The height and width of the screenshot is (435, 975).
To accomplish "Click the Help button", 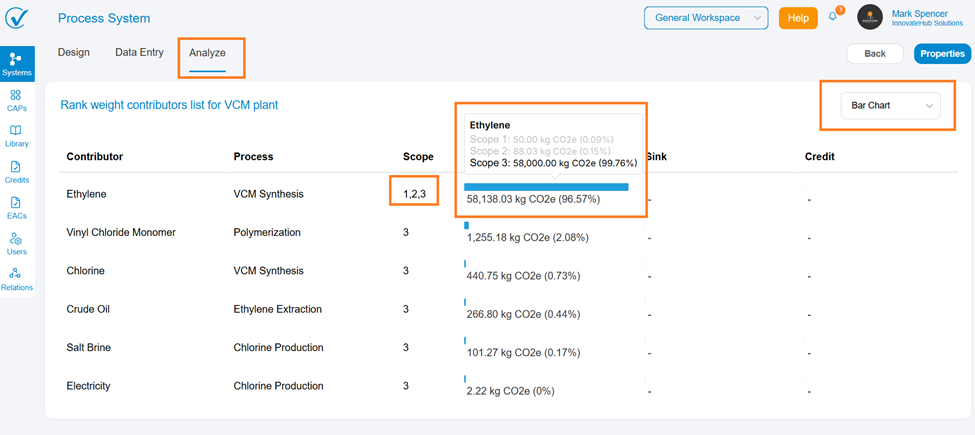I will 798,18.
